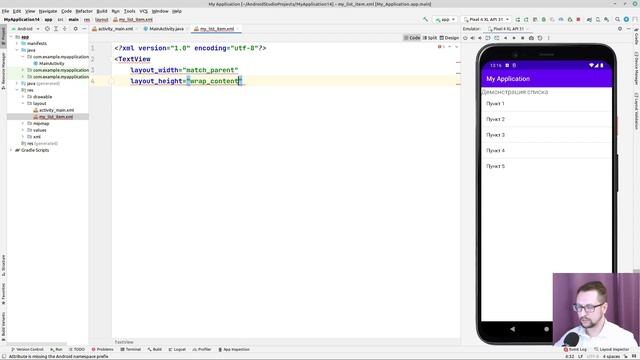The image size is (640, 360).
Task: Open the Pixel 4 XL API 31 device dropdown
Action: 486,20
